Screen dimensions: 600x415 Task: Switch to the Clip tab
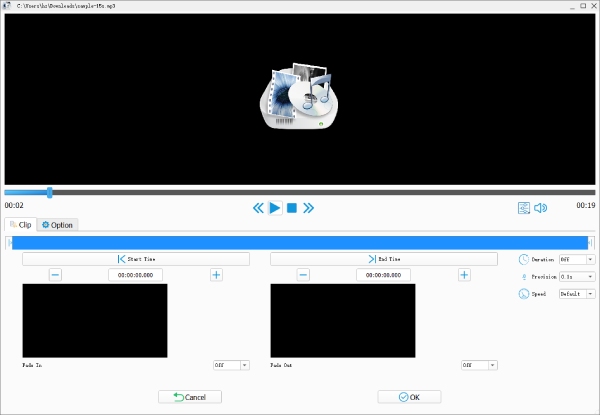(x=21, y=225)
